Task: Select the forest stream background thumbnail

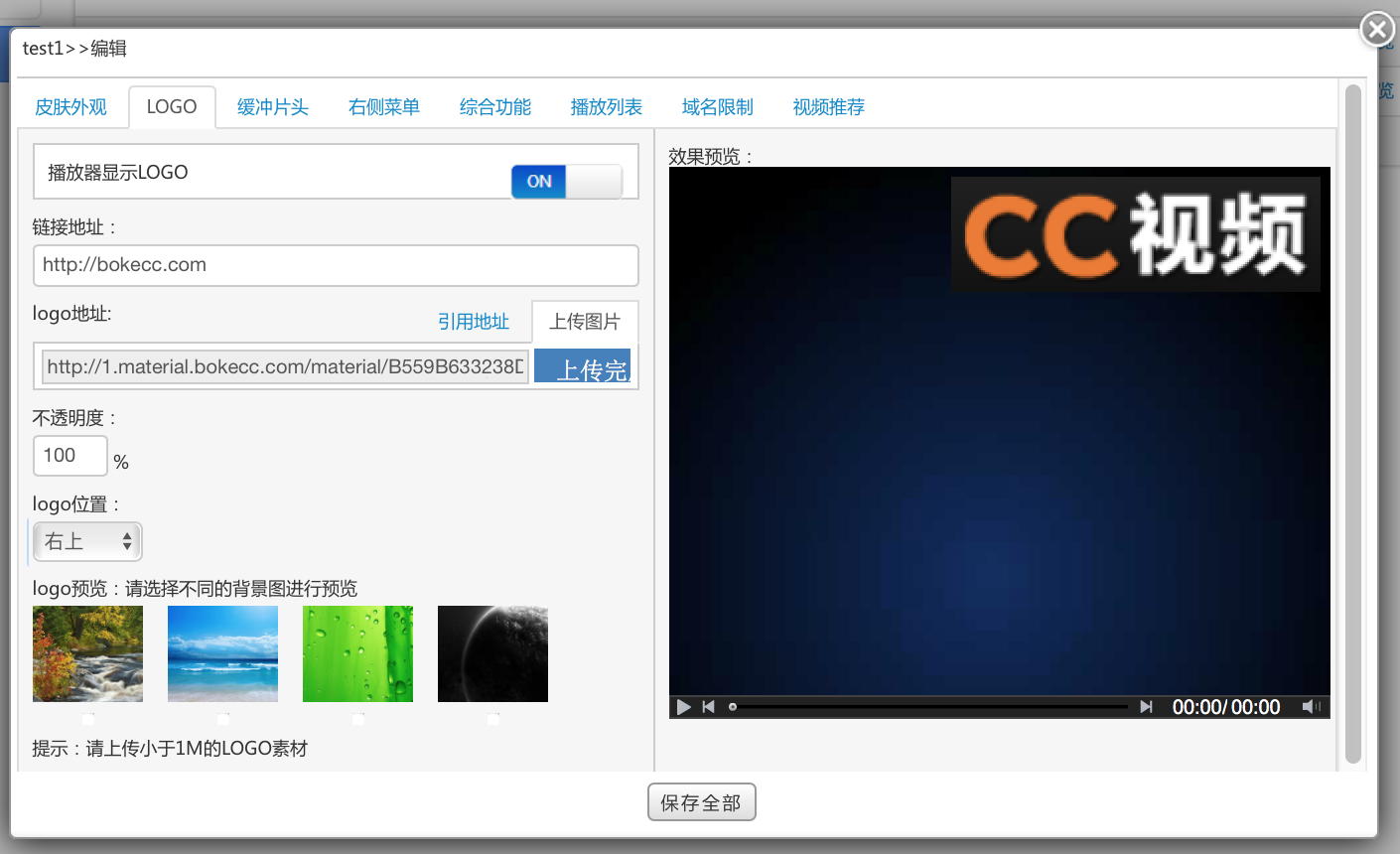Action: [x=87, y=653]
